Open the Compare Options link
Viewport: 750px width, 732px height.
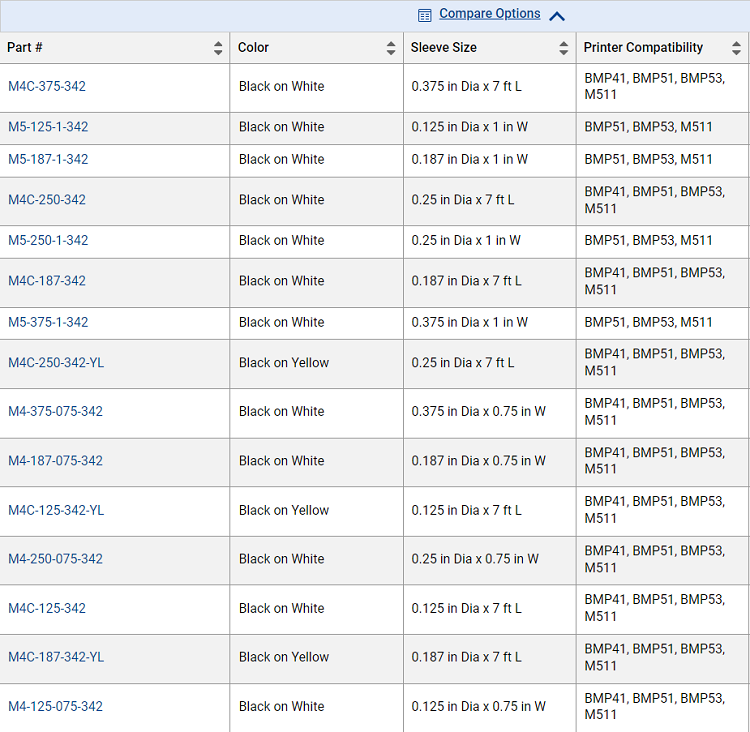click(x=490, y=14)
